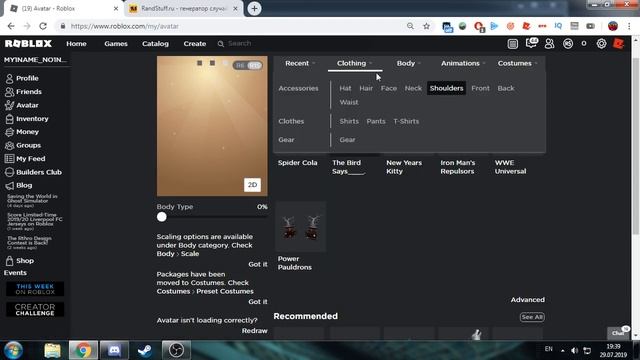This screenshot has height=360, width=640.
Task: Select Hair accessory category
Action: pyautogui.click(x=366, y=88)
